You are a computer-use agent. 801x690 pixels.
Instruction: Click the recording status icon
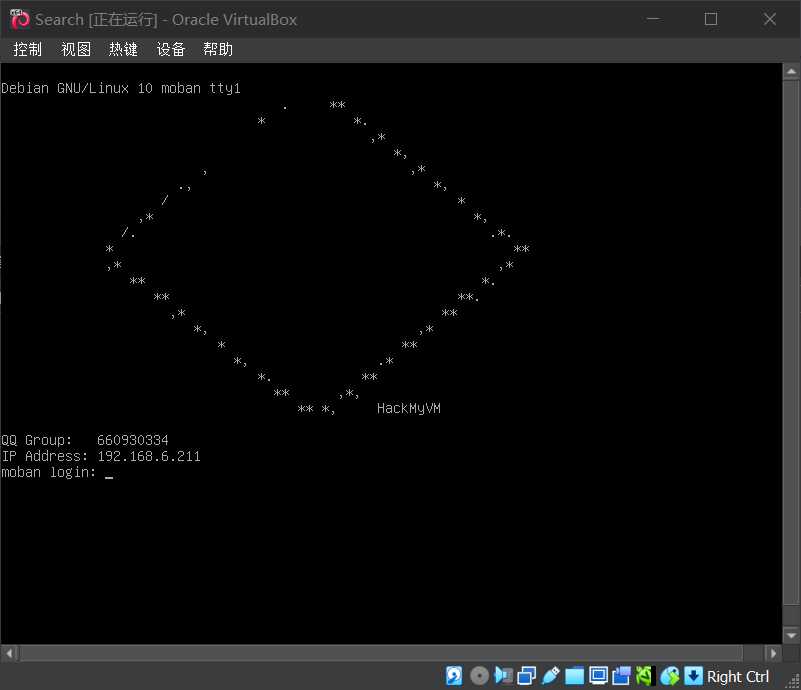(622, 676)
